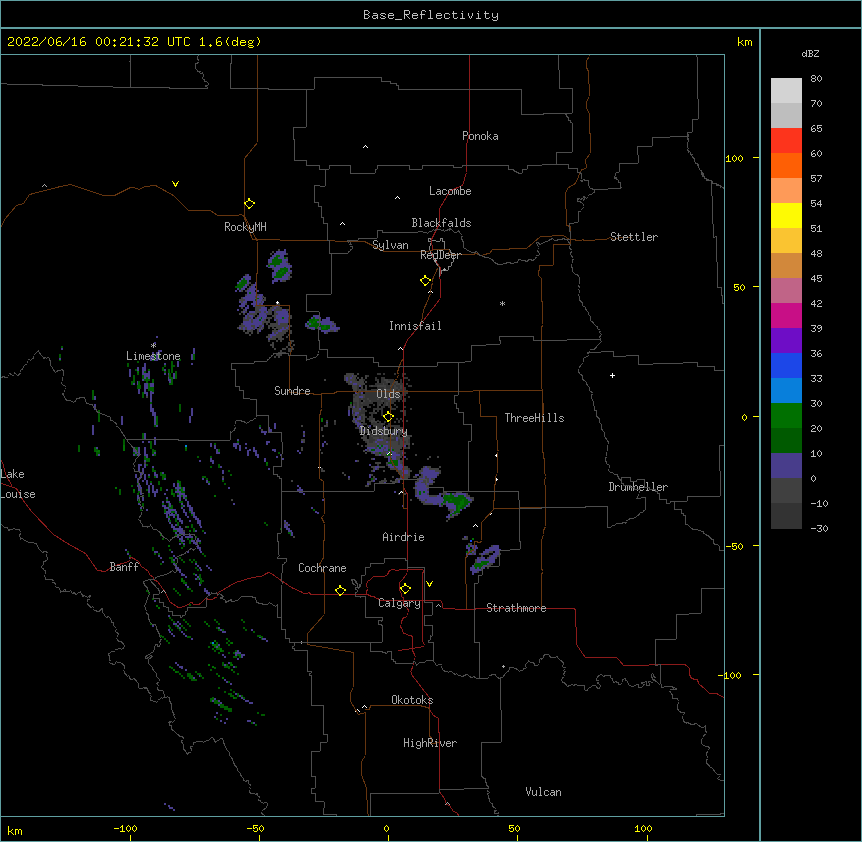862x842 pixels.
Task: Pick the pink 45-42 dBZ legend swatch
Action: coord(786,290)
